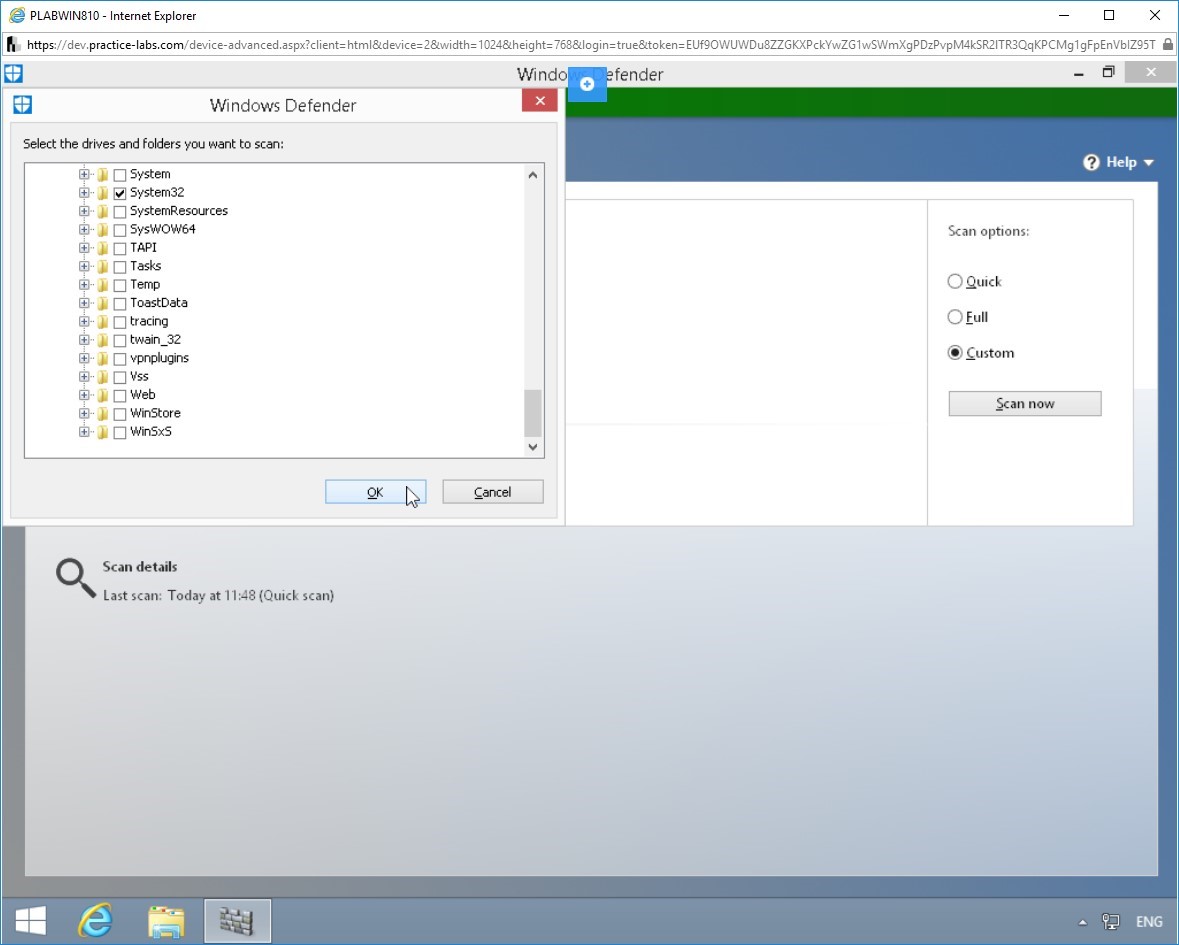Image resolution: width=1179 pixels, height=945 pixels.
Task: Expand the tracing folder node
Action: pyautogui.click(x=84, y=322)
